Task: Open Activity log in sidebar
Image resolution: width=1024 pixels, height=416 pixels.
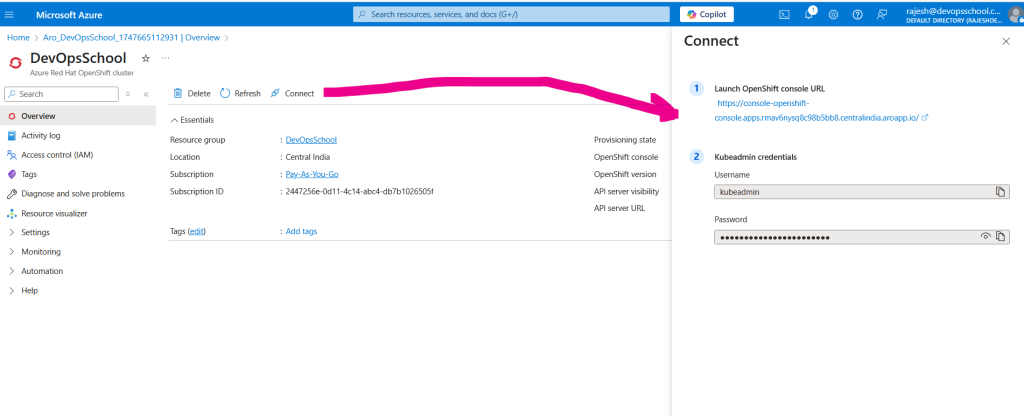Action: [x=40, y=135]
